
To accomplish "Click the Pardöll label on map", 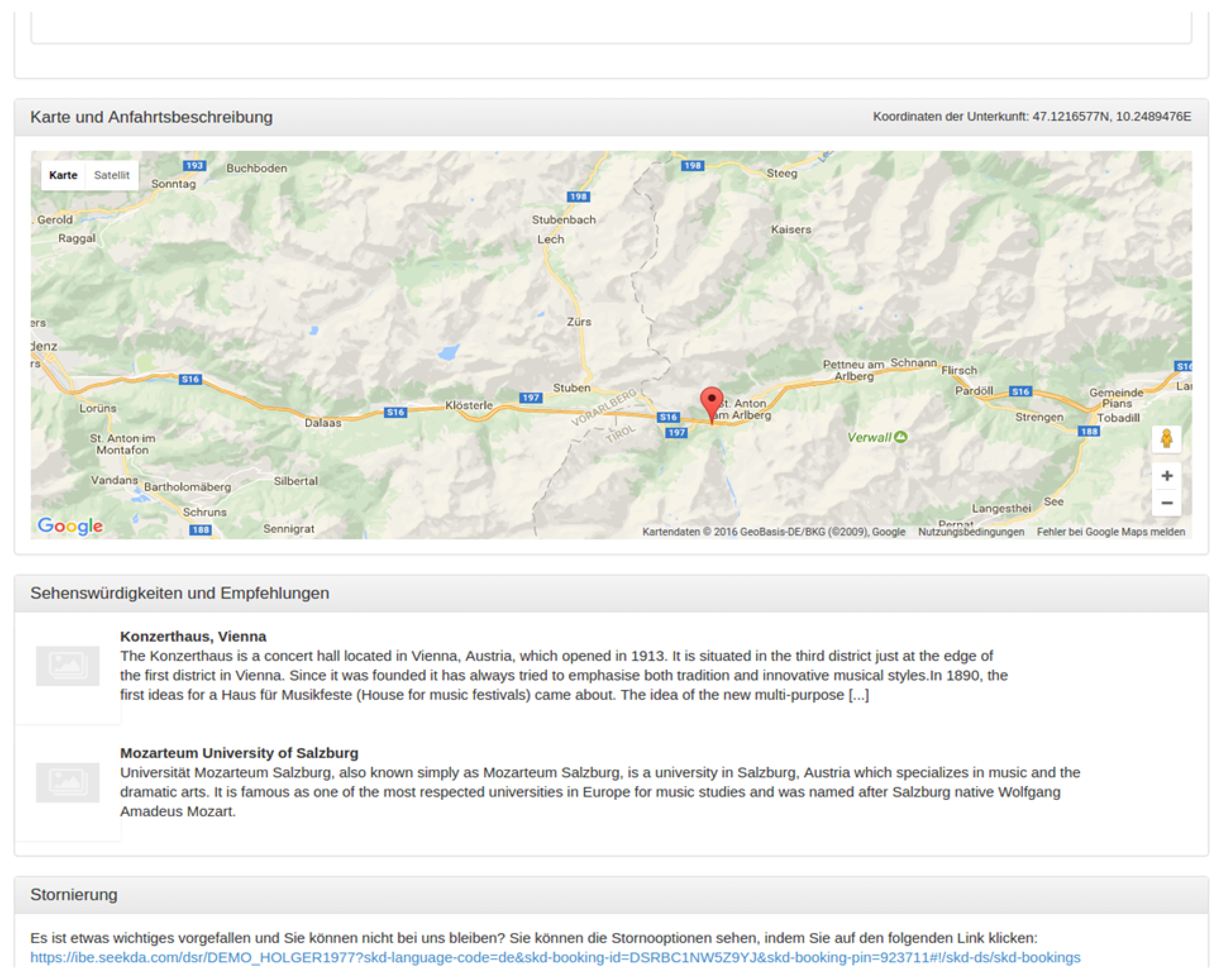I will point(973,391).
